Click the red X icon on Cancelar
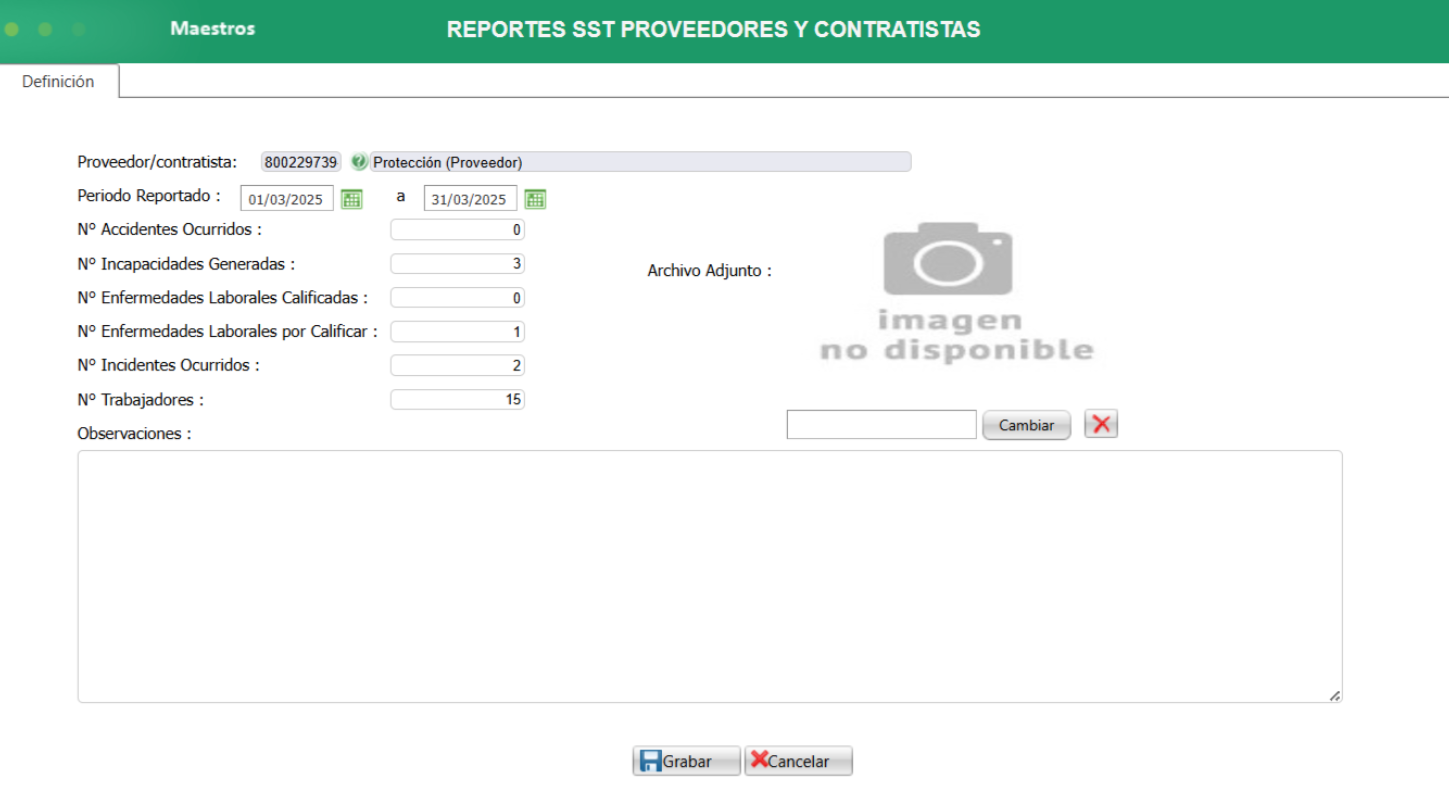The image size is (1449, 787). pyautogui.click(x=760, y=761)
